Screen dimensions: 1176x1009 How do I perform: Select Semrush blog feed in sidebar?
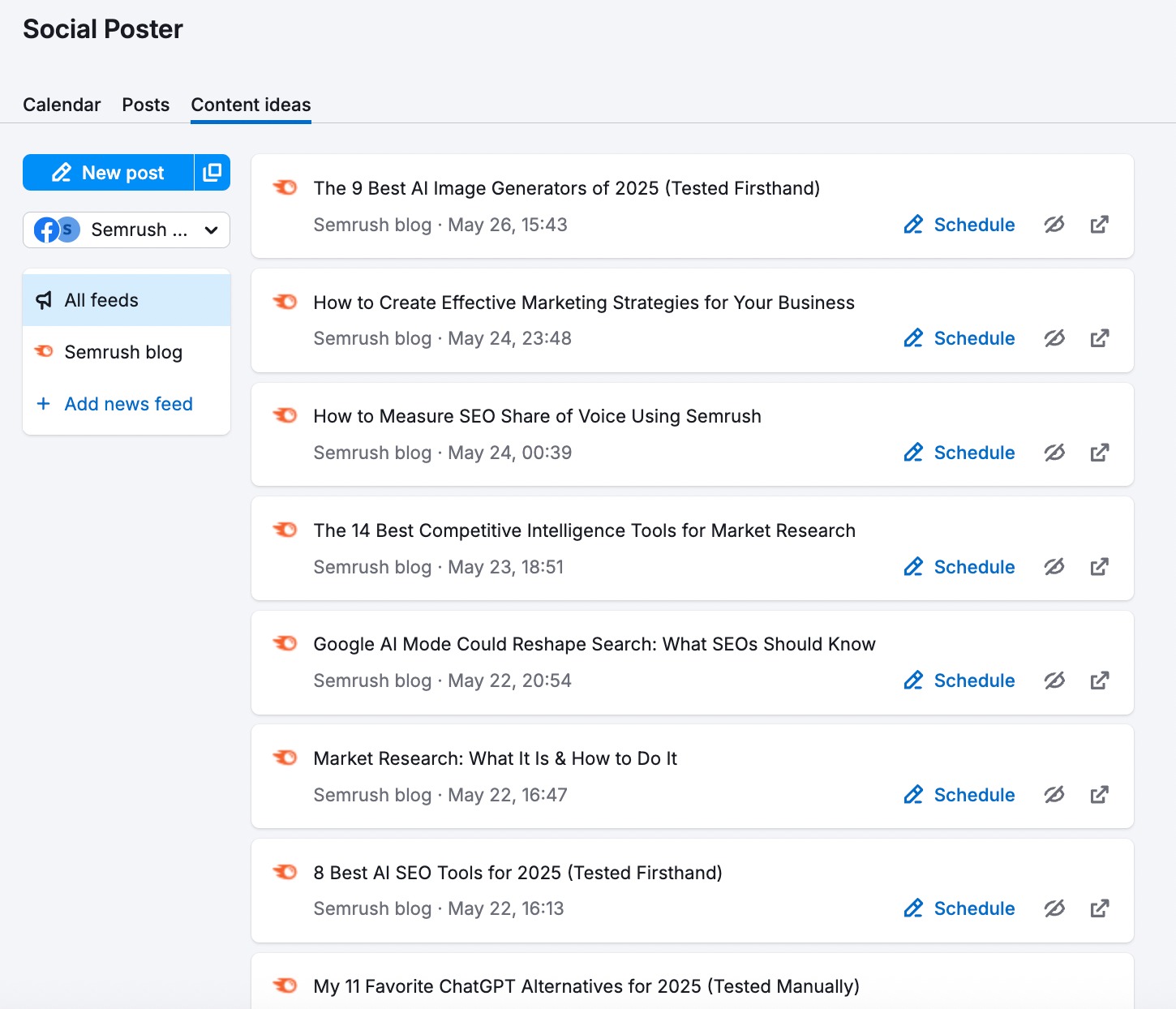[x=123, y=352]
